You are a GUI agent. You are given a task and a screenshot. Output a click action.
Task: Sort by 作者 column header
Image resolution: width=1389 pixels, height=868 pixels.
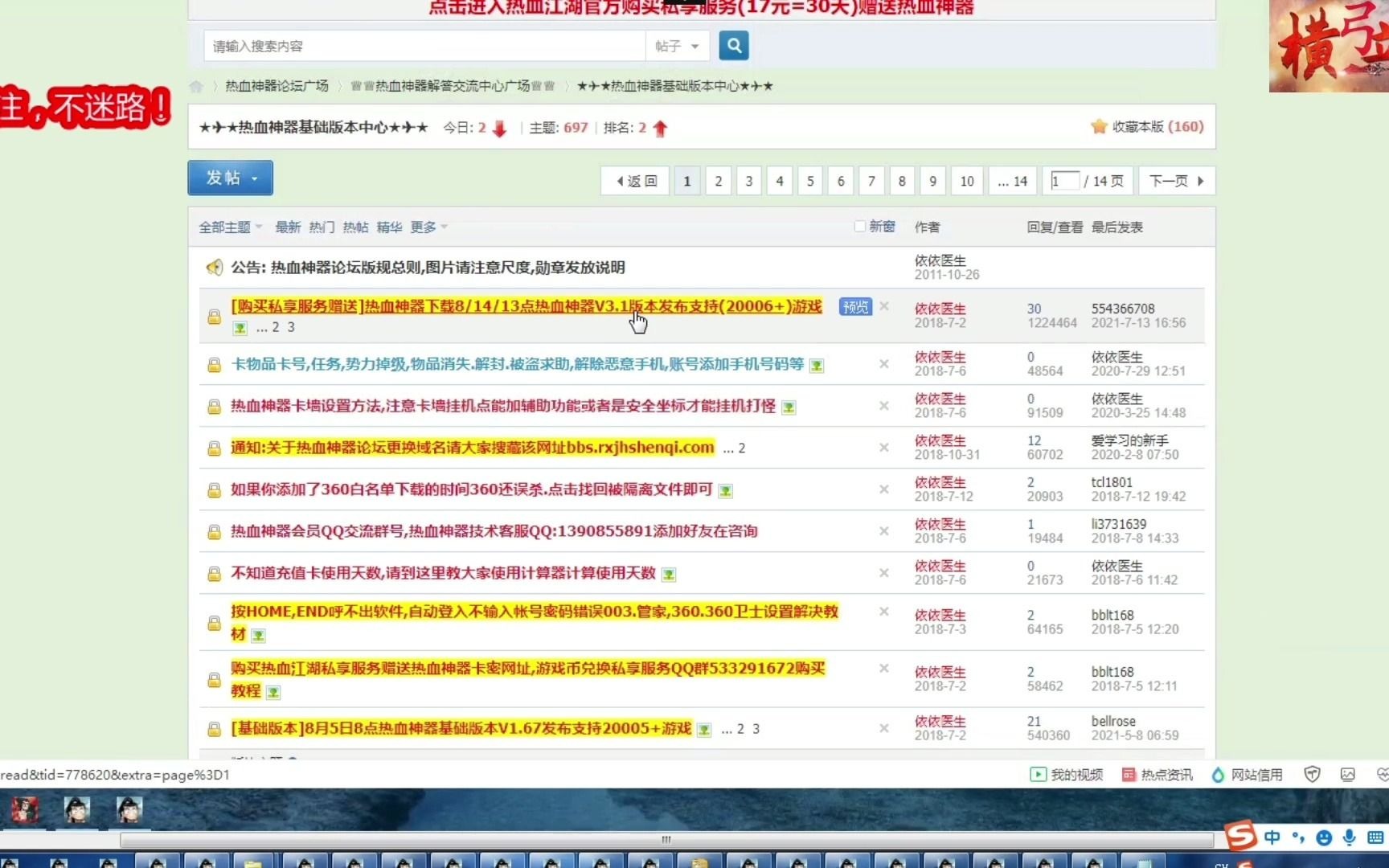point(927,227)
